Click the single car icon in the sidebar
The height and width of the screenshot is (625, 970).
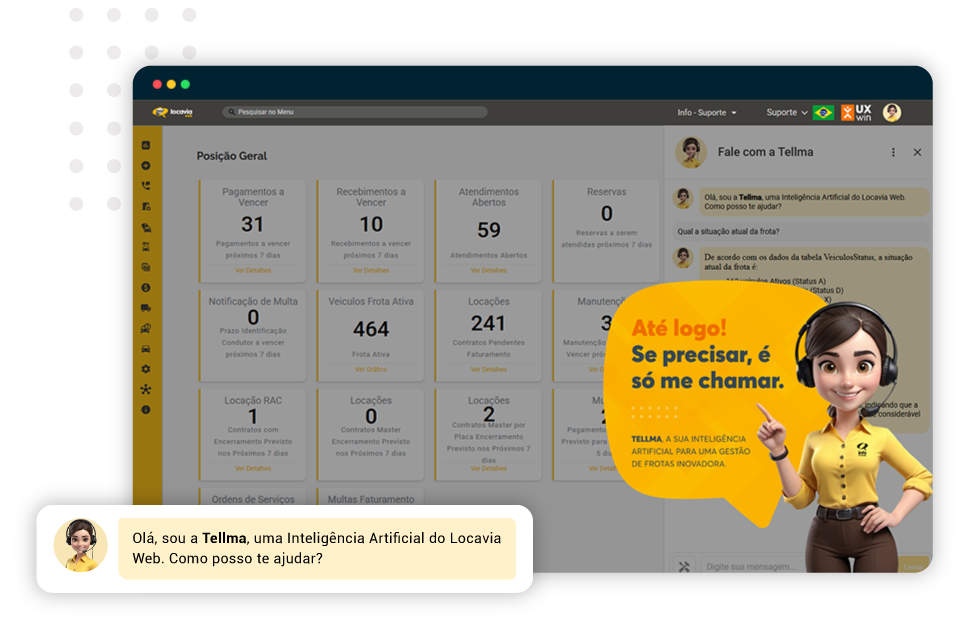point(146,349)
